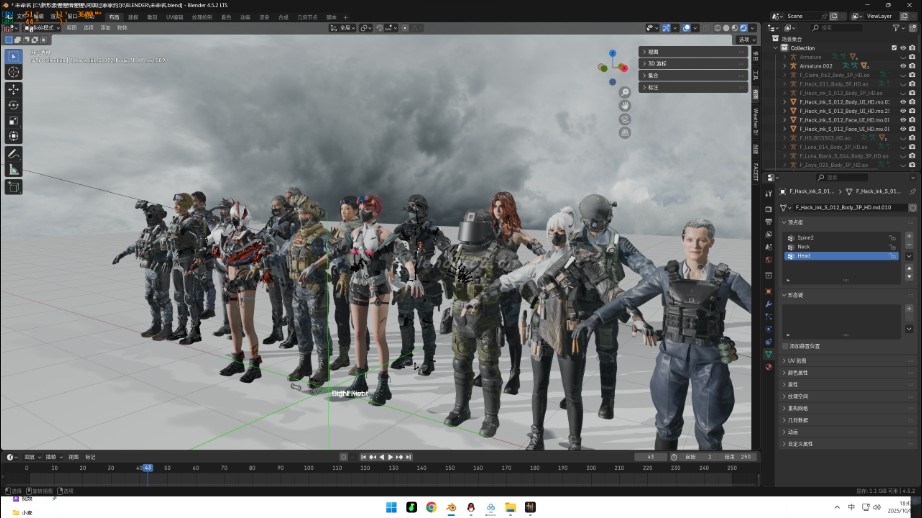Open the UV editing workspace tab
Screen dimensions: 922x518
pos(174,17)
